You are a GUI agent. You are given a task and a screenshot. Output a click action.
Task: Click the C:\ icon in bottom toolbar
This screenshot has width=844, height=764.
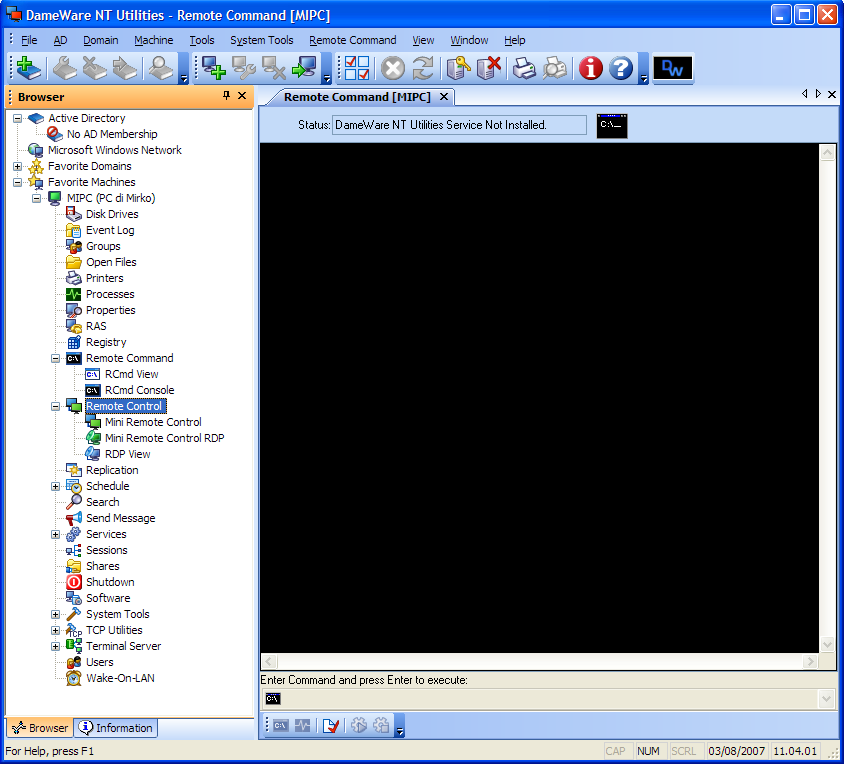(280, 726)
